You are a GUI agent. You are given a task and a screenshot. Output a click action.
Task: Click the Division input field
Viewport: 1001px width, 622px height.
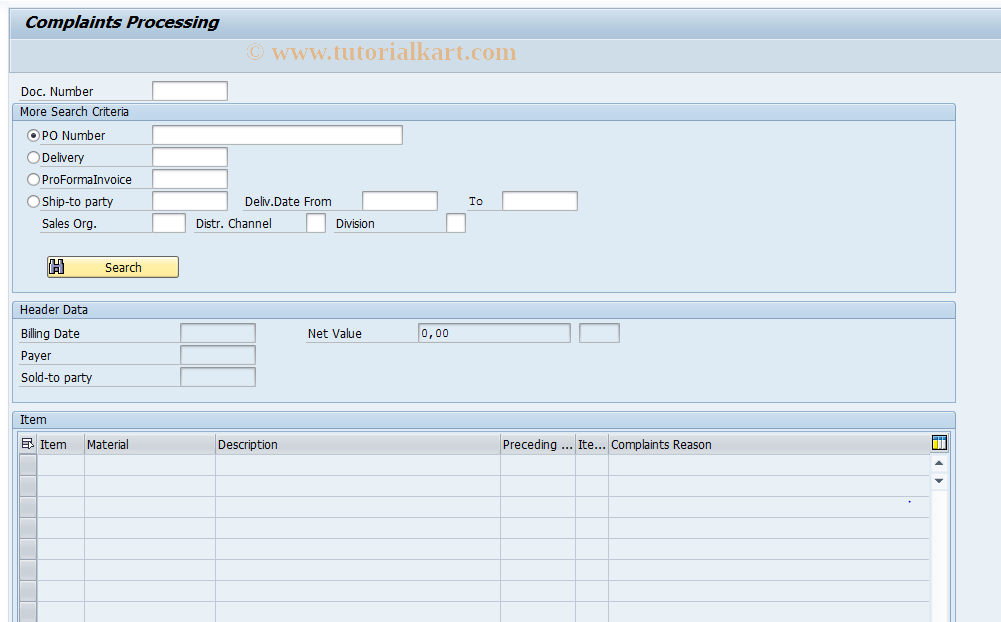tap(456, 223)
